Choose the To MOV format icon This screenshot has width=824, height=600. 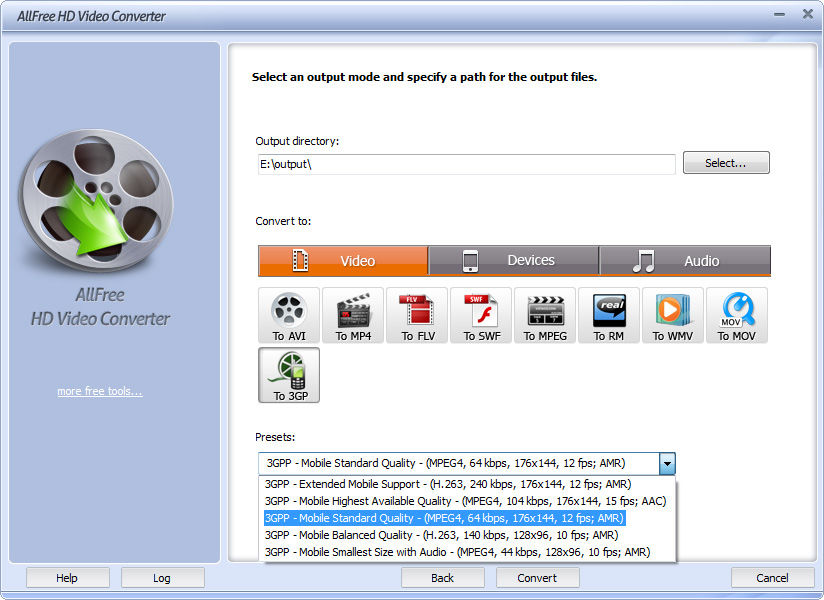[737, 315]
